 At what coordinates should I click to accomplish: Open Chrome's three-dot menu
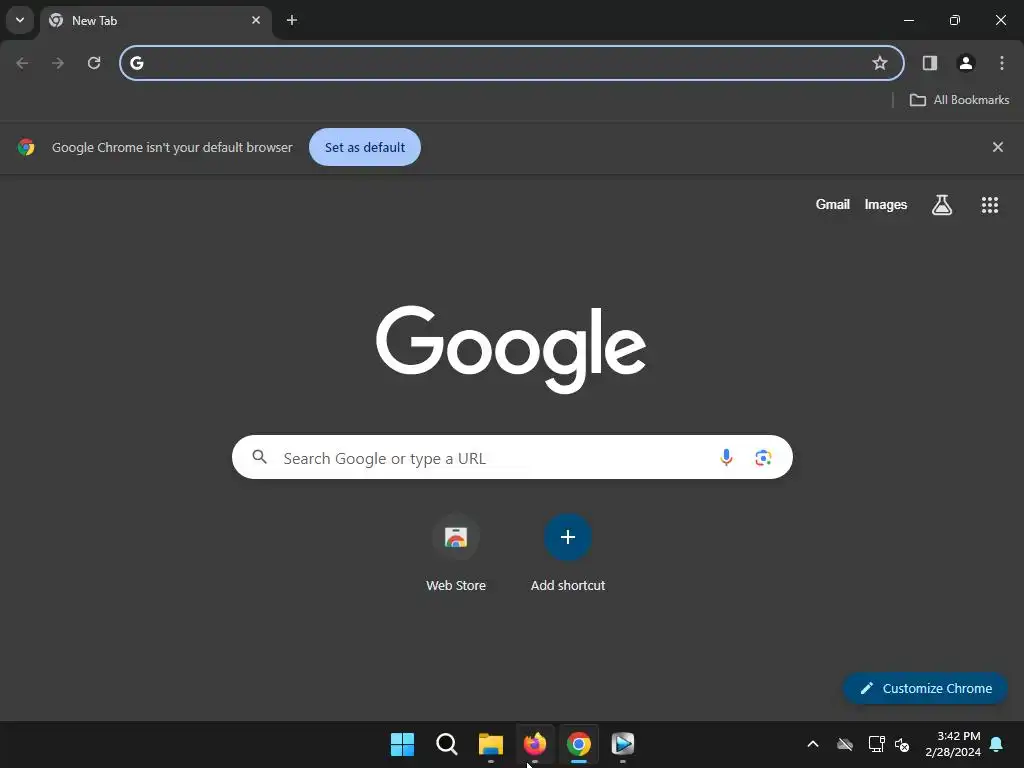(x=1002, y=63)
